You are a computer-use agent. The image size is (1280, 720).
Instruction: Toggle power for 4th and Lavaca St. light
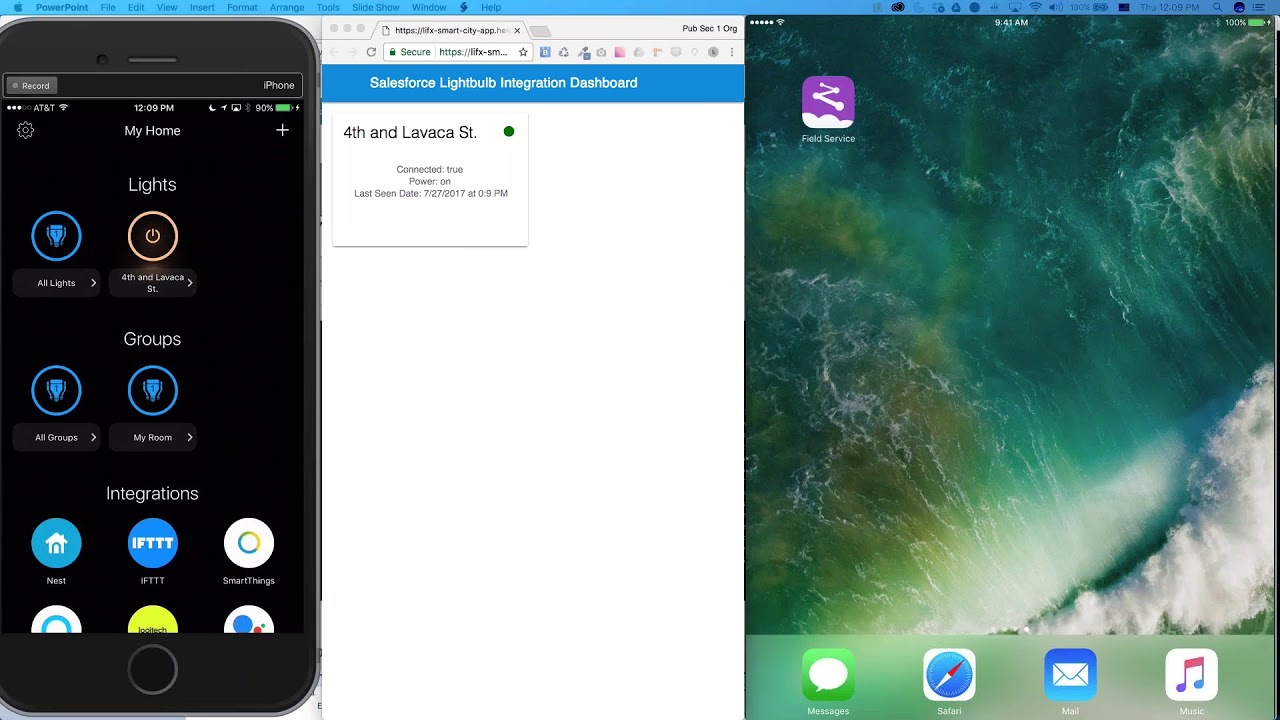click(152, 236)
